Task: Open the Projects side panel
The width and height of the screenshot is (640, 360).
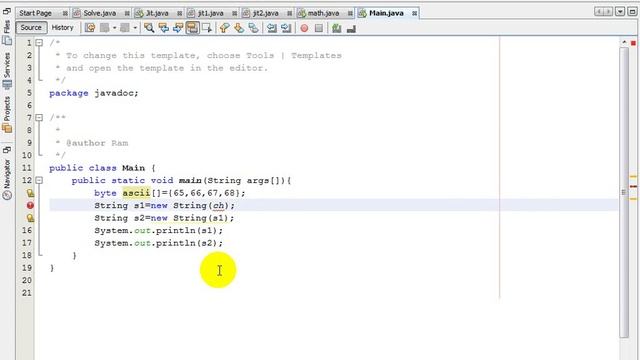Action: [x=7, y=115]
